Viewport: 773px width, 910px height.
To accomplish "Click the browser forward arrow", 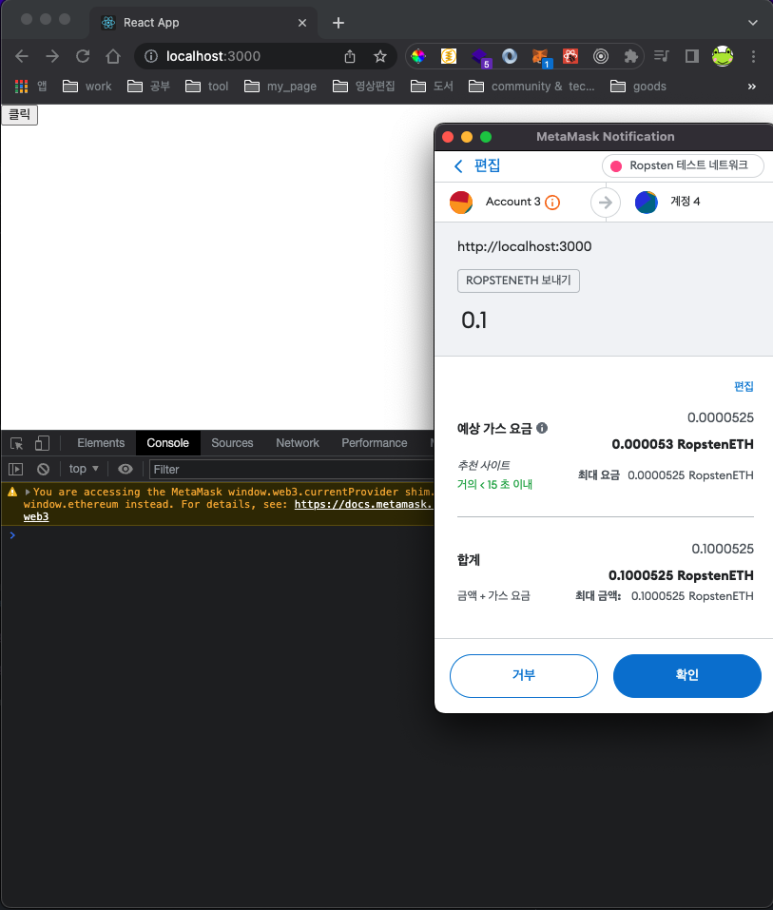I will point(52,56).
